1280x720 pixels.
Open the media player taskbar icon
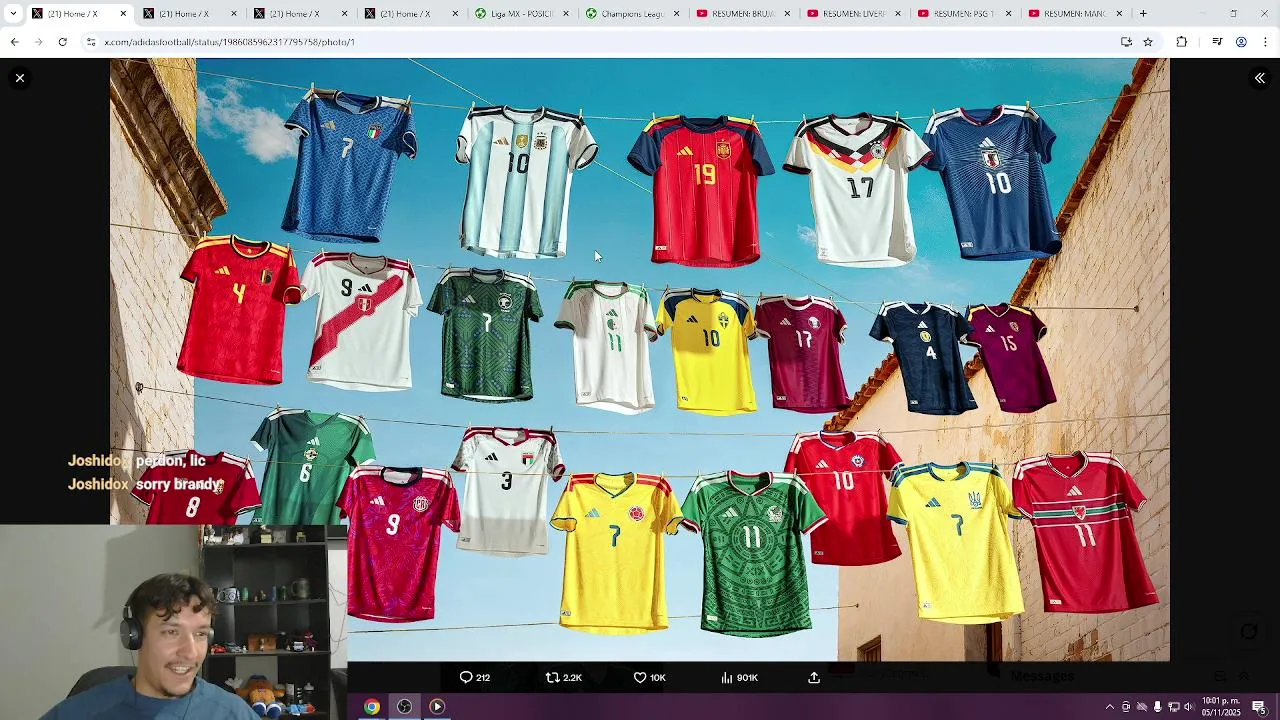pos(437,707)
